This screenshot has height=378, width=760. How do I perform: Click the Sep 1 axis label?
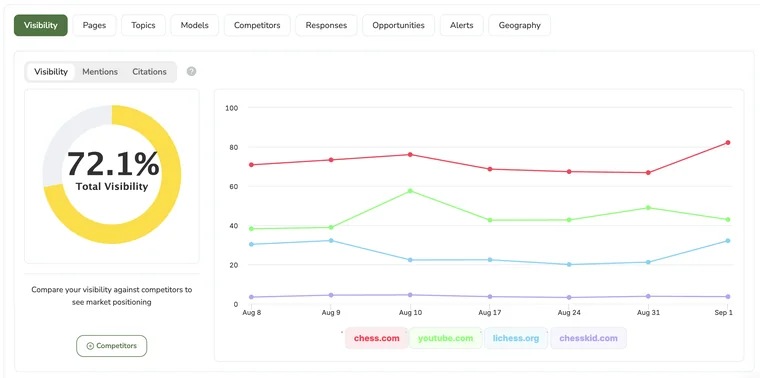pos(723,313)
